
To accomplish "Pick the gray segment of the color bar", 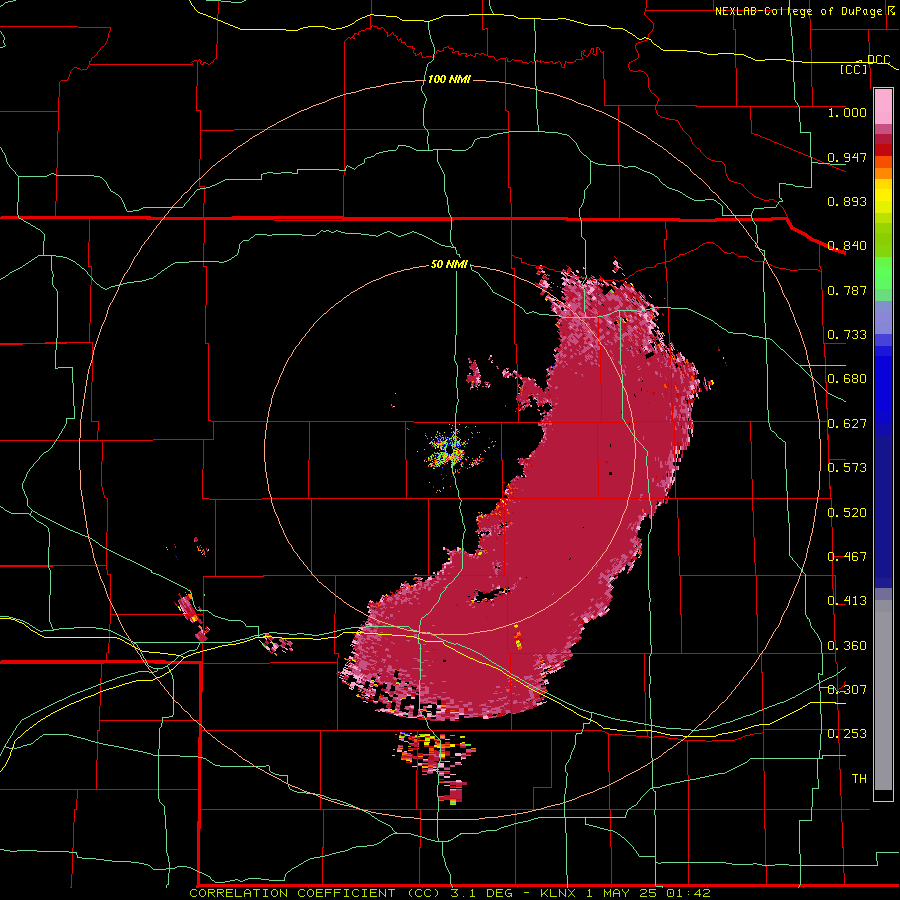I will (883, 695).
